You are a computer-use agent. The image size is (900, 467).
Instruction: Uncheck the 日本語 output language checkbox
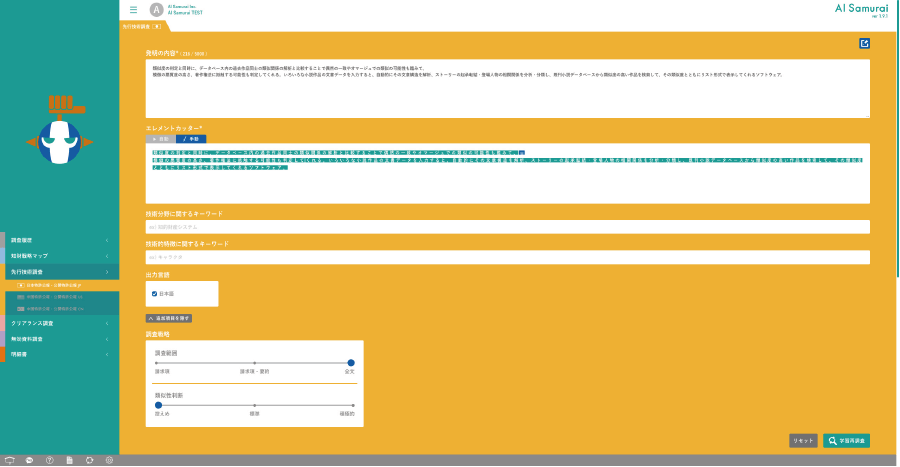tap(154, 294)
